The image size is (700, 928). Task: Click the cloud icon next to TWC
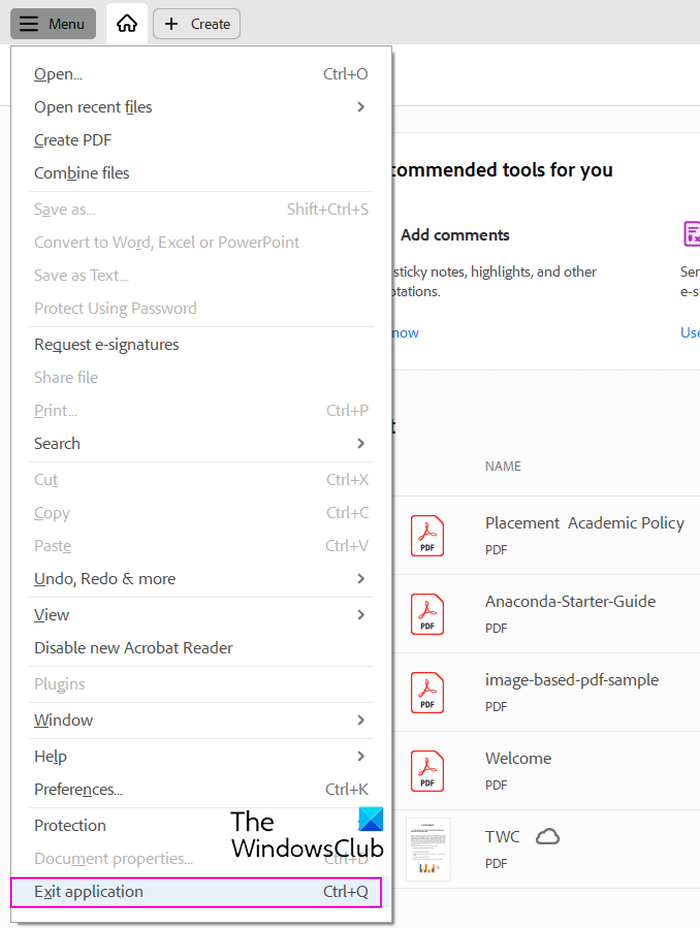pyautogui.click(x=547, y=837)
